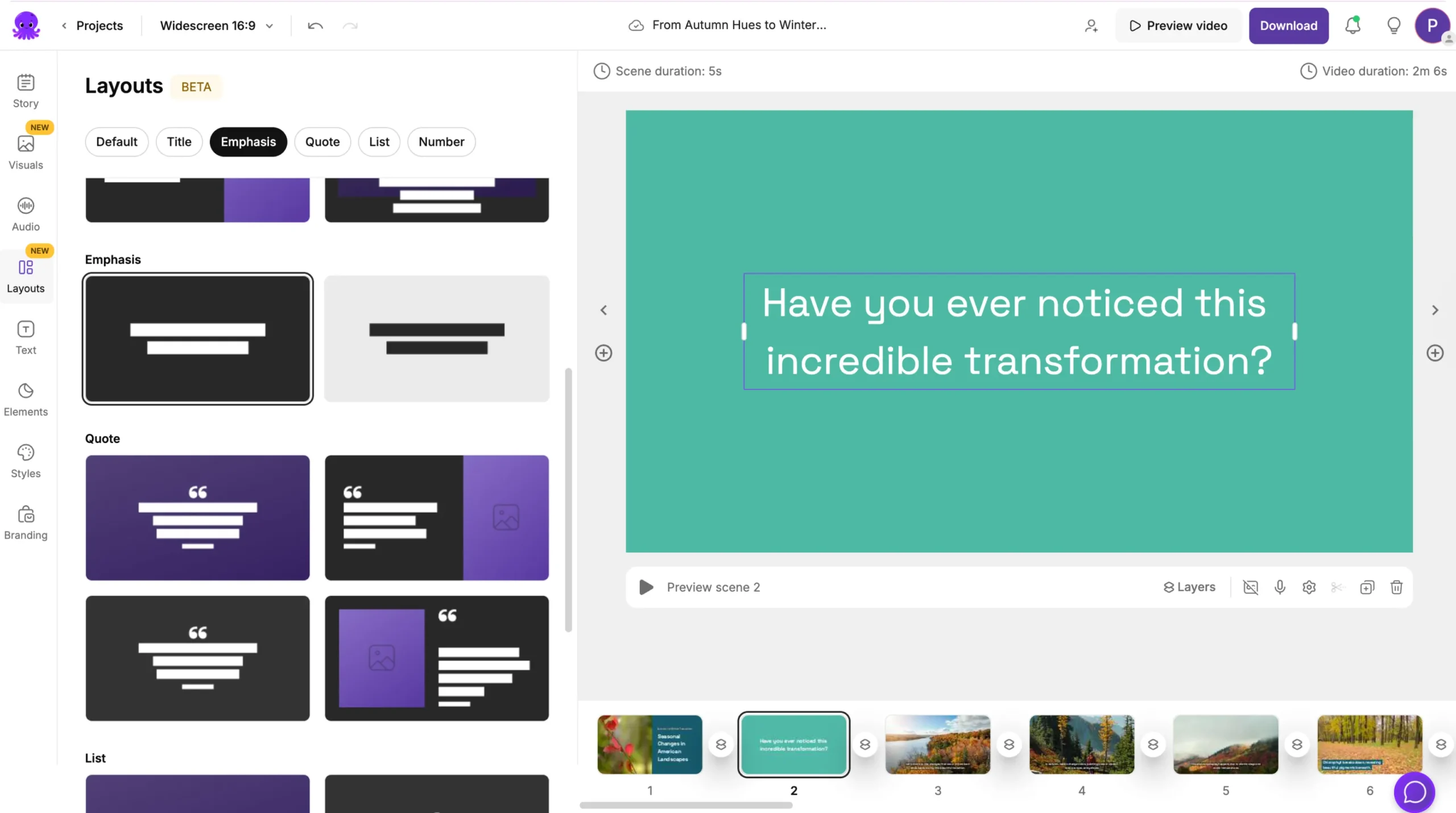Open the Elements panel

pyautogui.click(x=26, y=400)
